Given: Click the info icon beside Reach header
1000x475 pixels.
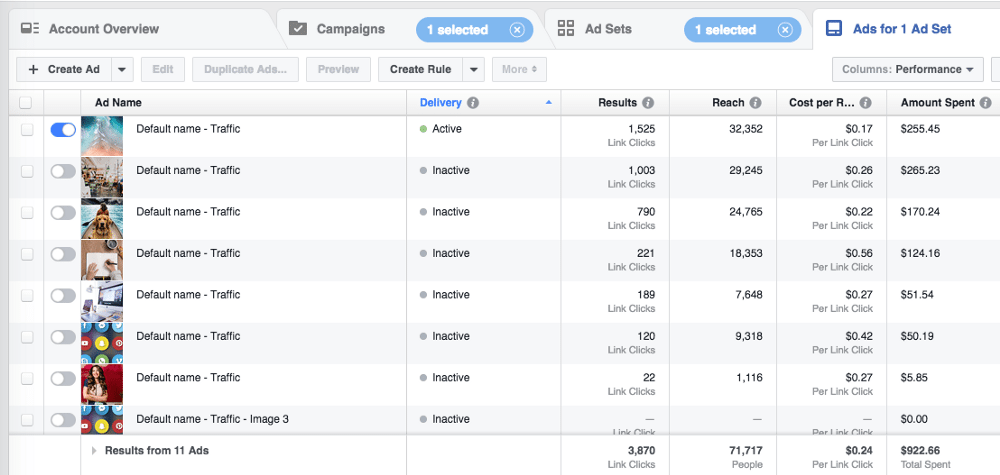Looking at the screenshot, I should tap(755, 103).
